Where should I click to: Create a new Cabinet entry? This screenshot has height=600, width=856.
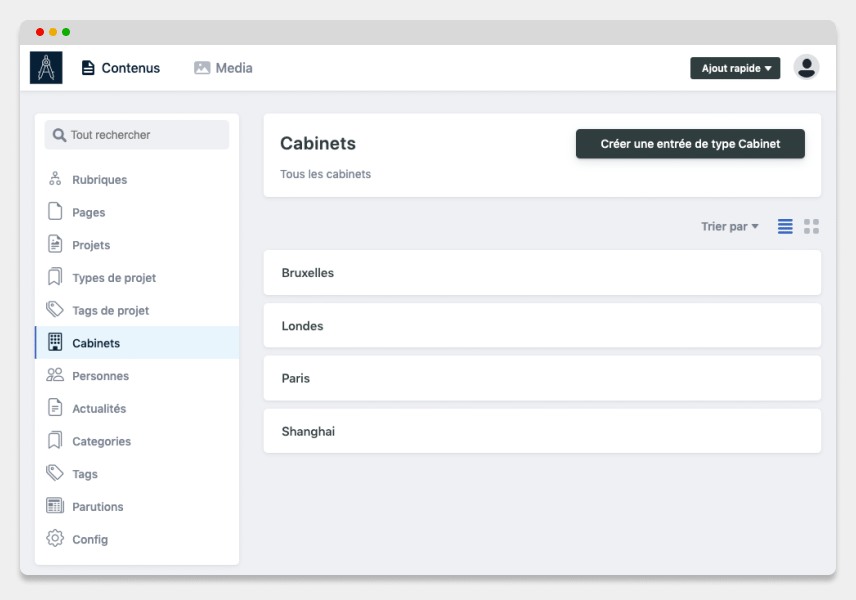click(x=690, y=144)
